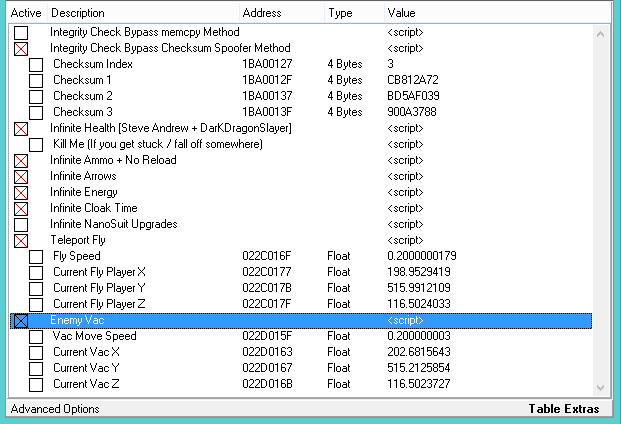Toggle Current Fly Player Y checkbox
Viewport: 621px width, 424px height.
[x=36, y=289]
